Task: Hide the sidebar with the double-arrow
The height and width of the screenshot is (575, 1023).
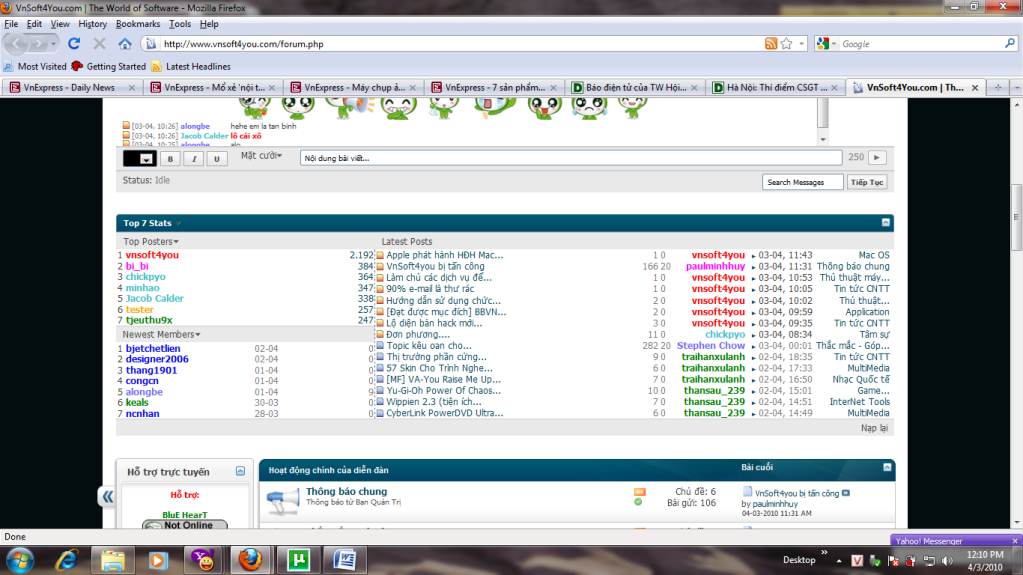Action: [x=107, y=497]
